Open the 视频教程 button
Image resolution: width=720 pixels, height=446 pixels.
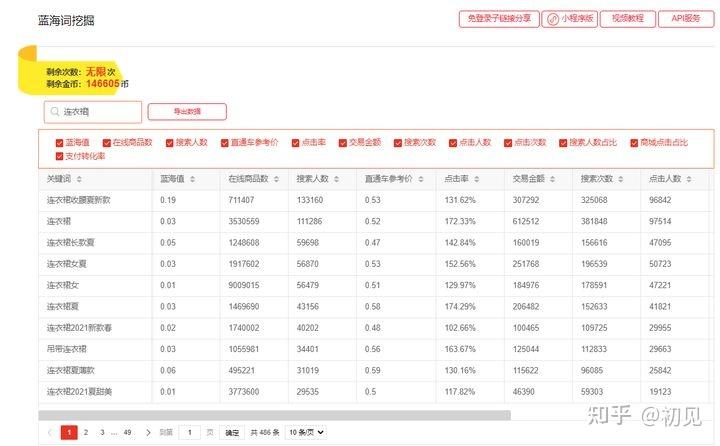point(628,19)
